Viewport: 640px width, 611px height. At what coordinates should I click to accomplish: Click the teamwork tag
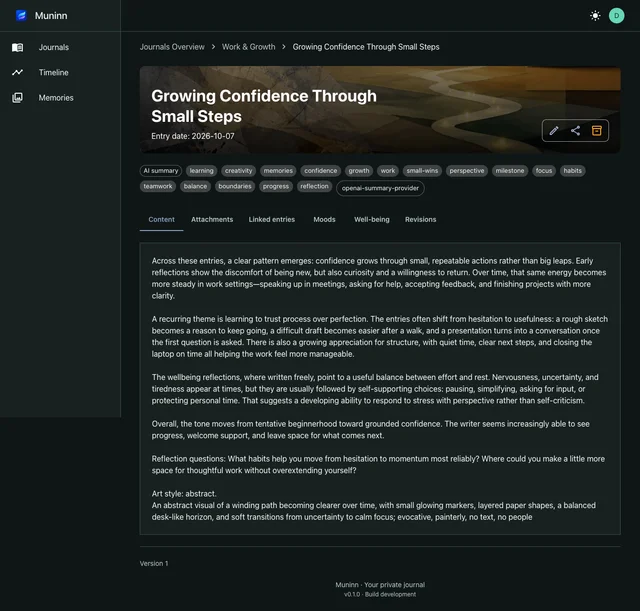pyautogui.click(x=158, y=186)
